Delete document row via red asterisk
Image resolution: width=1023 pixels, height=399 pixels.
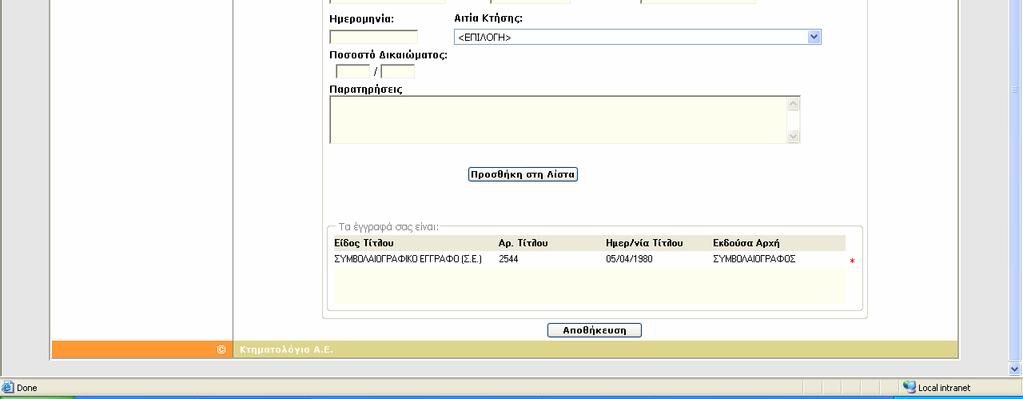(x=852, y=261)
